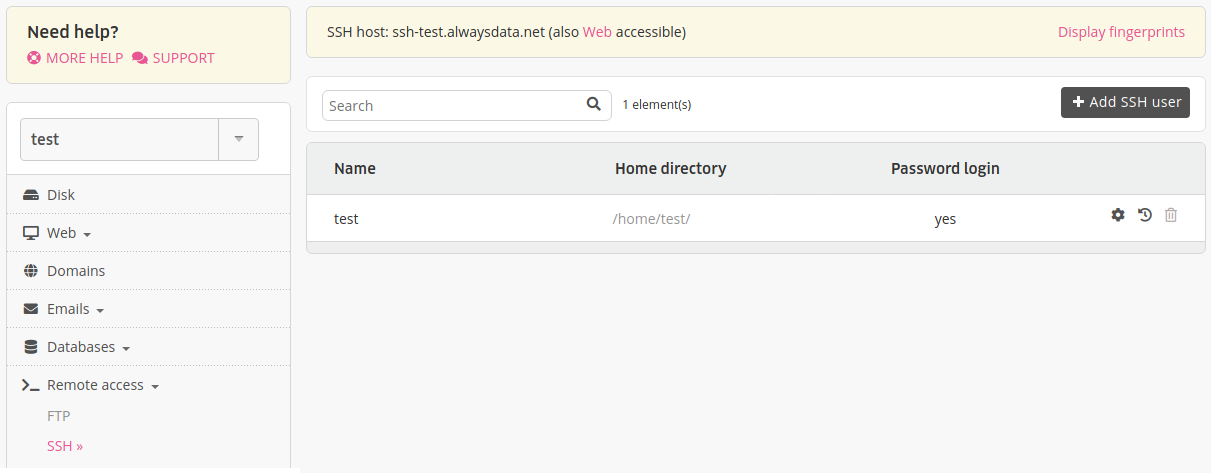The height and width of the screenshot is (473, 1211).
Task: Expand the Web menu caret
Action: click(87, 235)
